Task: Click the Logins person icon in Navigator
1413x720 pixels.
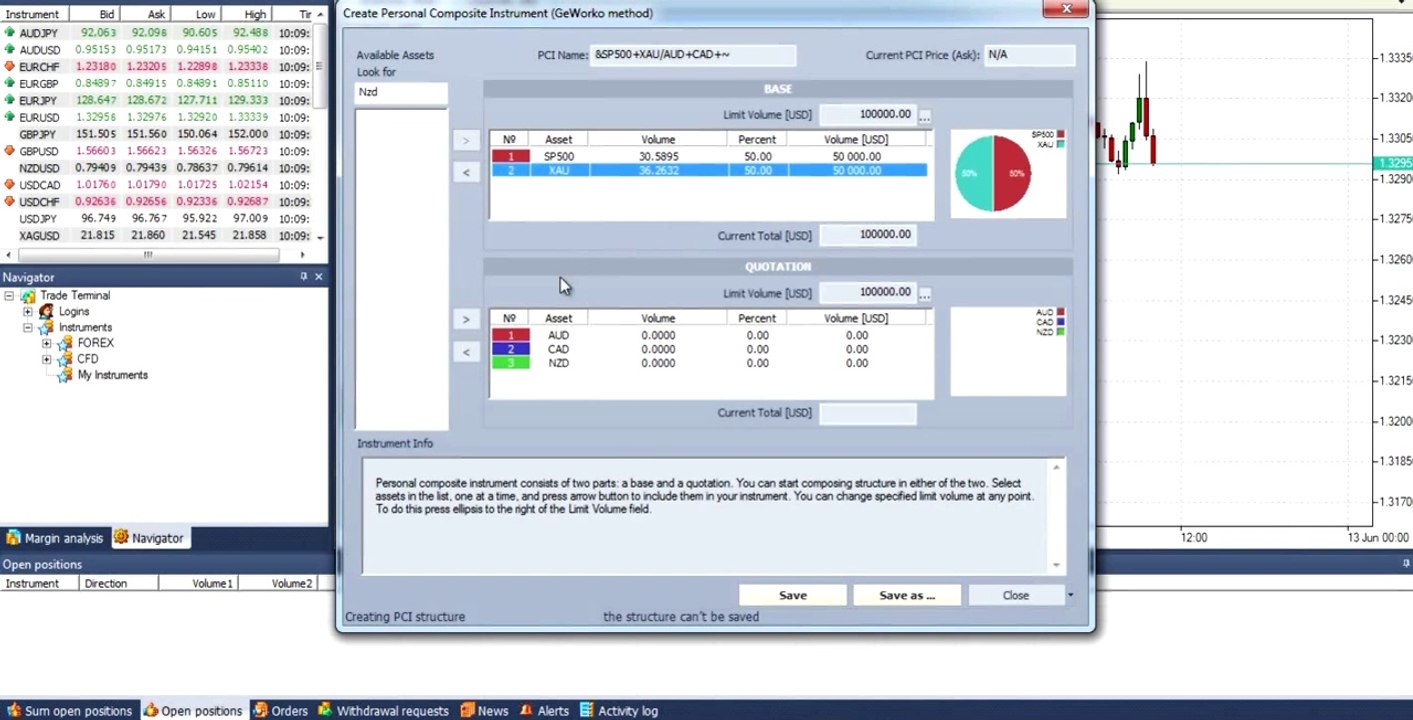Action: pos(46,312)
